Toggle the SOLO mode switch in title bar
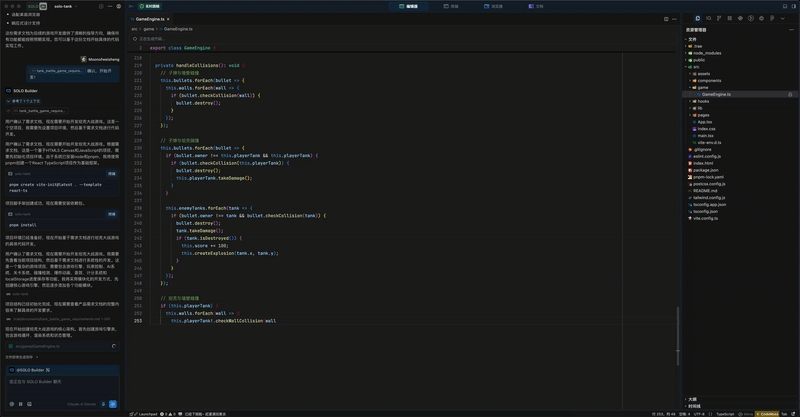The image size is (800, 417). click(44, 6)
